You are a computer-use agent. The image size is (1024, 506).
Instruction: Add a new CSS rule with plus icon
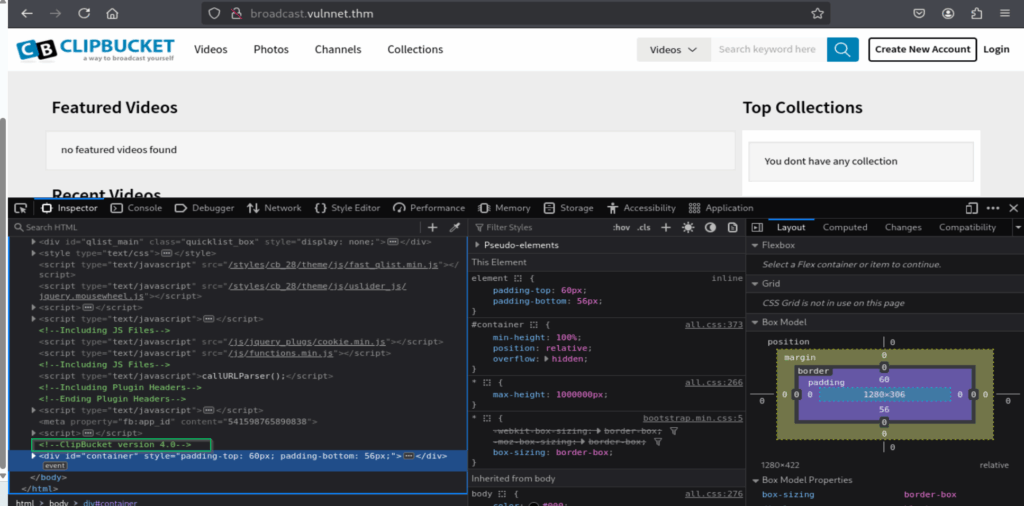coord(665,227)
